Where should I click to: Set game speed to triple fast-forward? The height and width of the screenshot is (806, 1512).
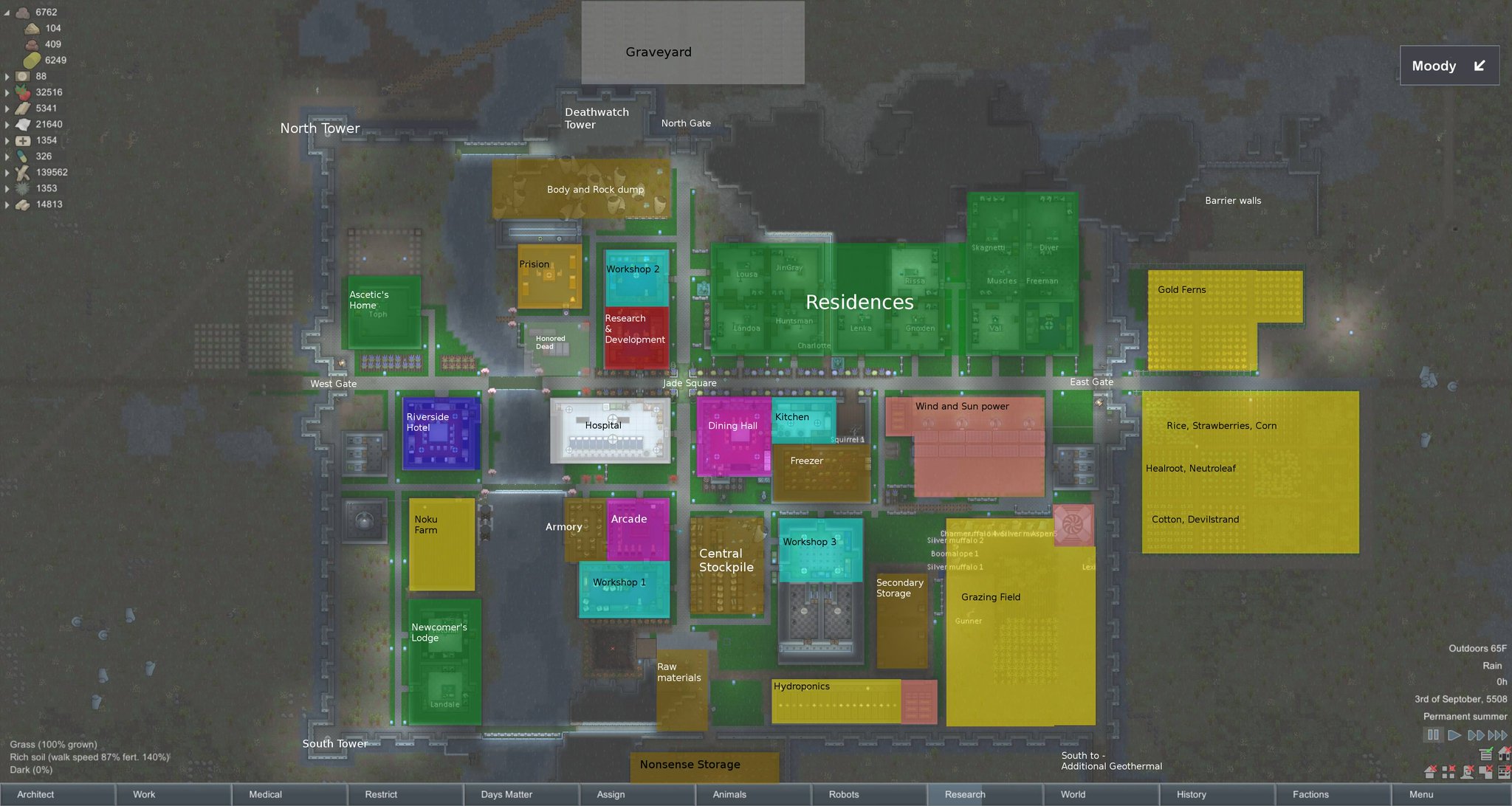click(1497, 735)
